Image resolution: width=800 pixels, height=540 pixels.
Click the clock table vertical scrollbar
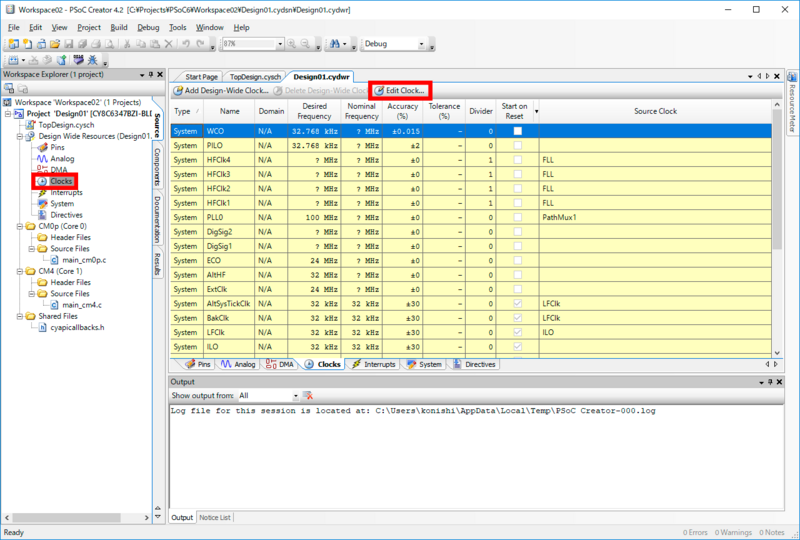point(777,179)
